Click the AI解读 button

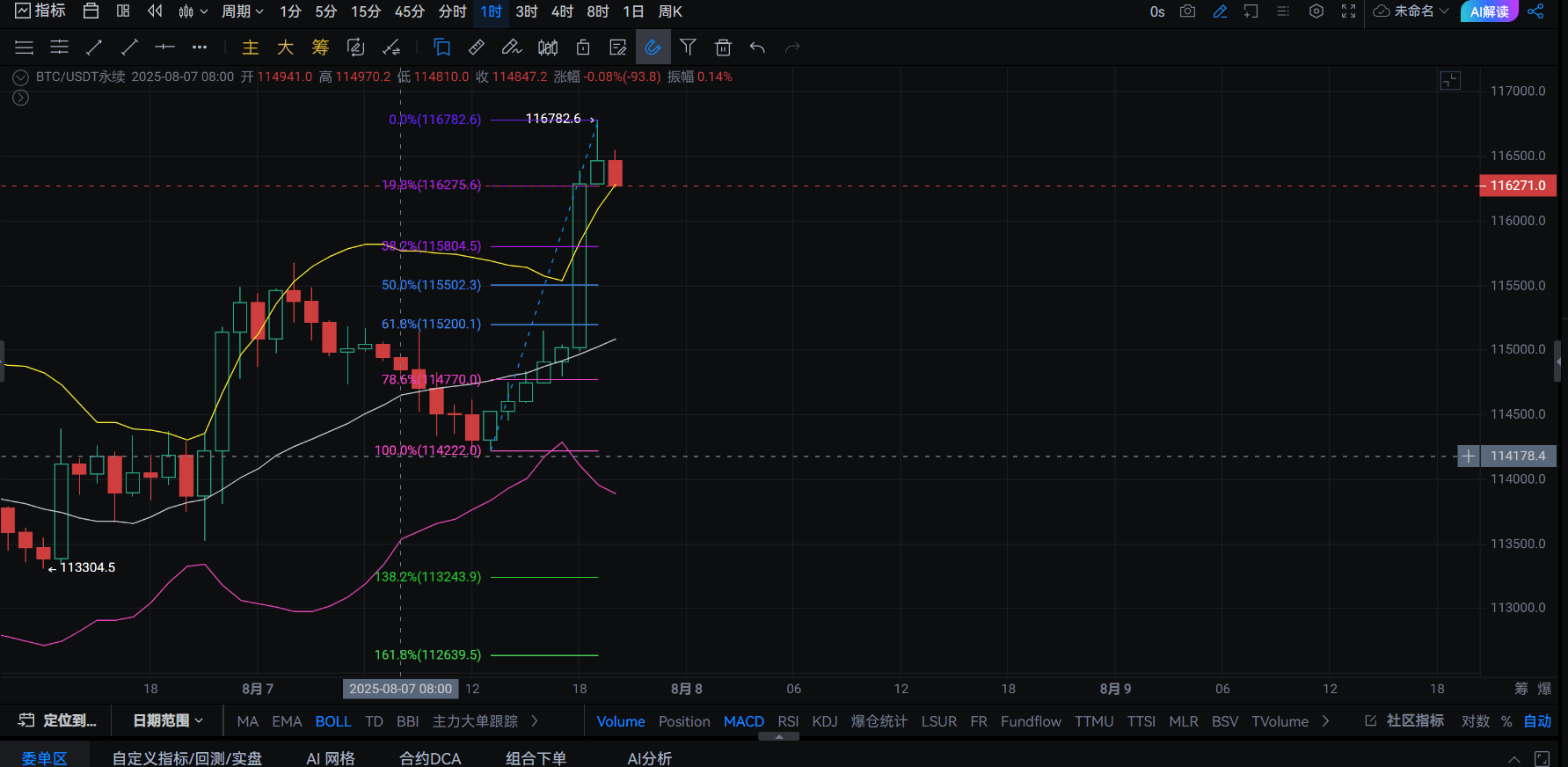pos(1489,11)
